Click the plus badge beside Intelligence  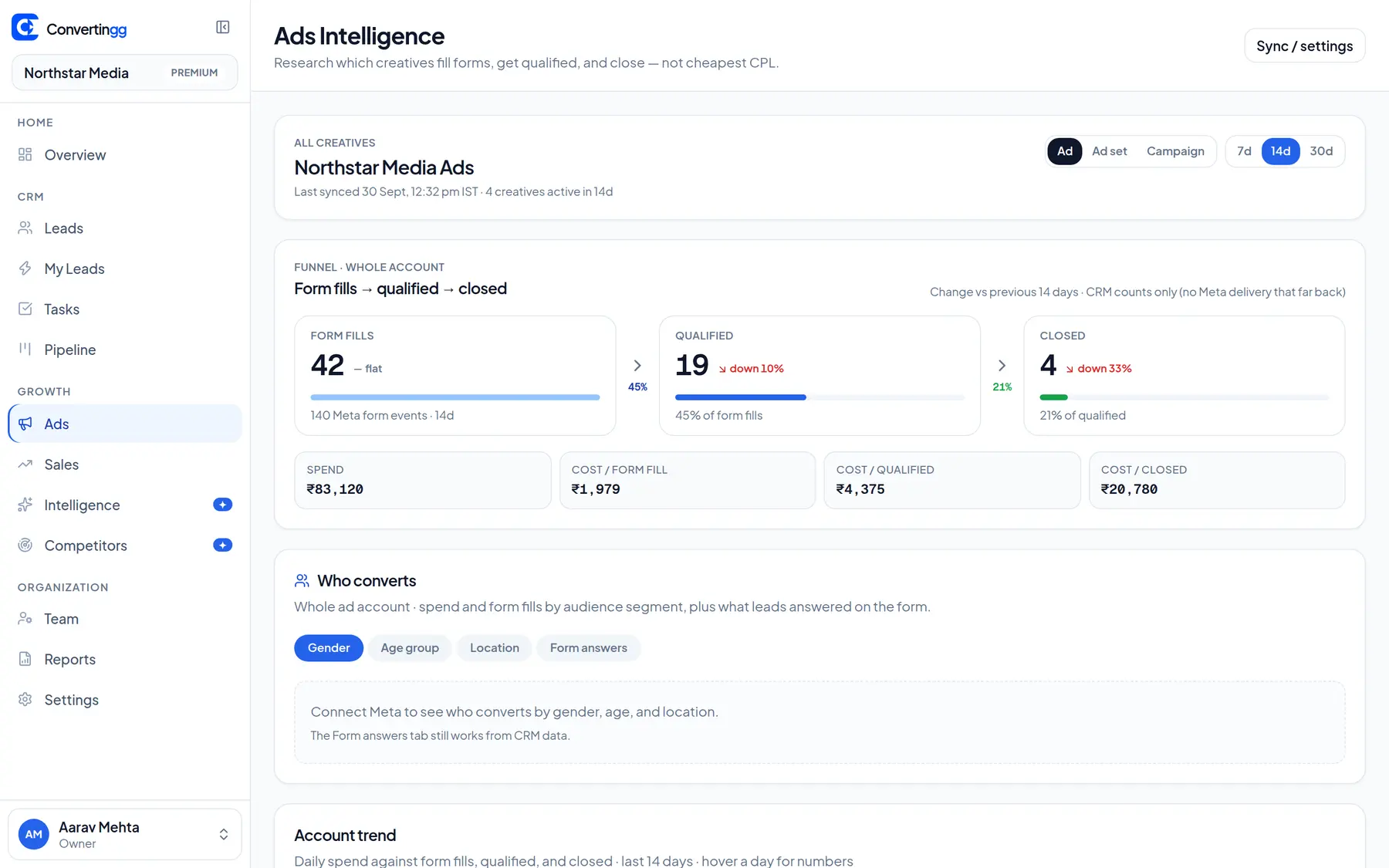click(223, 505)
